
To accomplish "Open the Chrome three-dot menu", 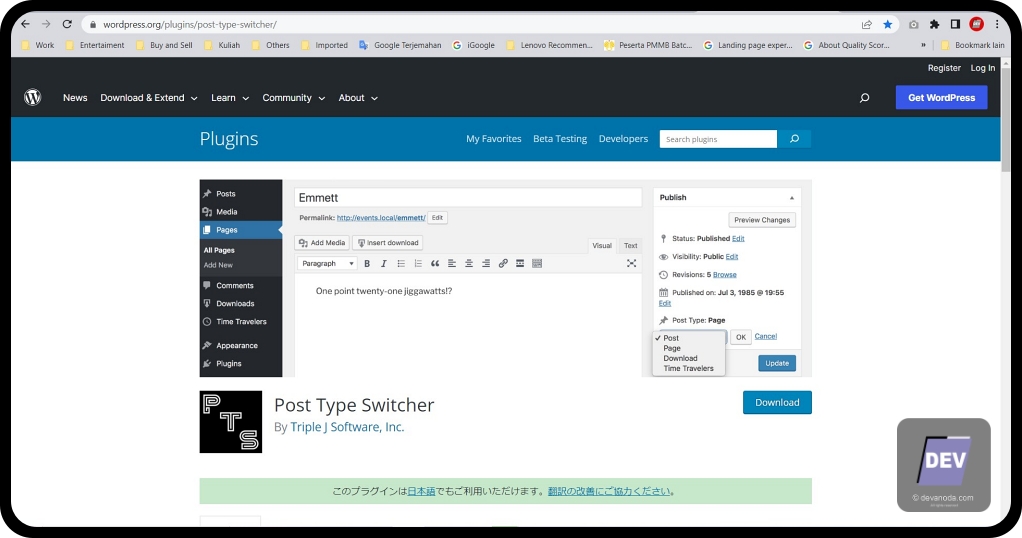I will point(997,24).
